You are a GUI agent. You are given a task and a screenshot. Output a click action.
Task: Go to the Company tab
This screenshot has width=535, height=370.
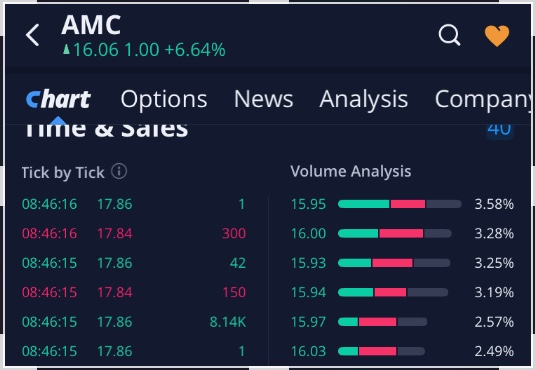pos(482,100)
